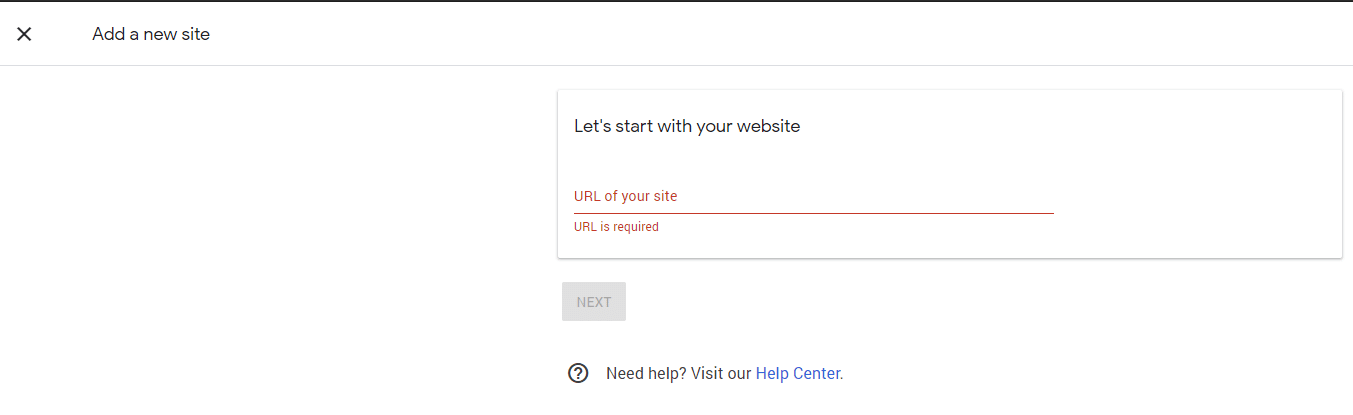The image size is (1353, 415).
Task: Click the 'Add a new site' page title
Action: [151, 34]
